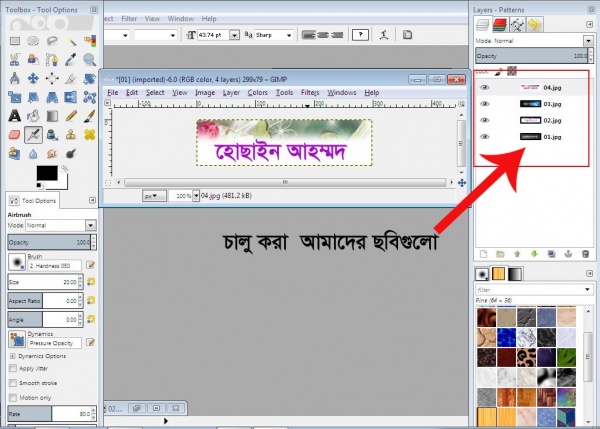
Task: Toggle the lock alpha channel icon
Action: click(512, 71)
